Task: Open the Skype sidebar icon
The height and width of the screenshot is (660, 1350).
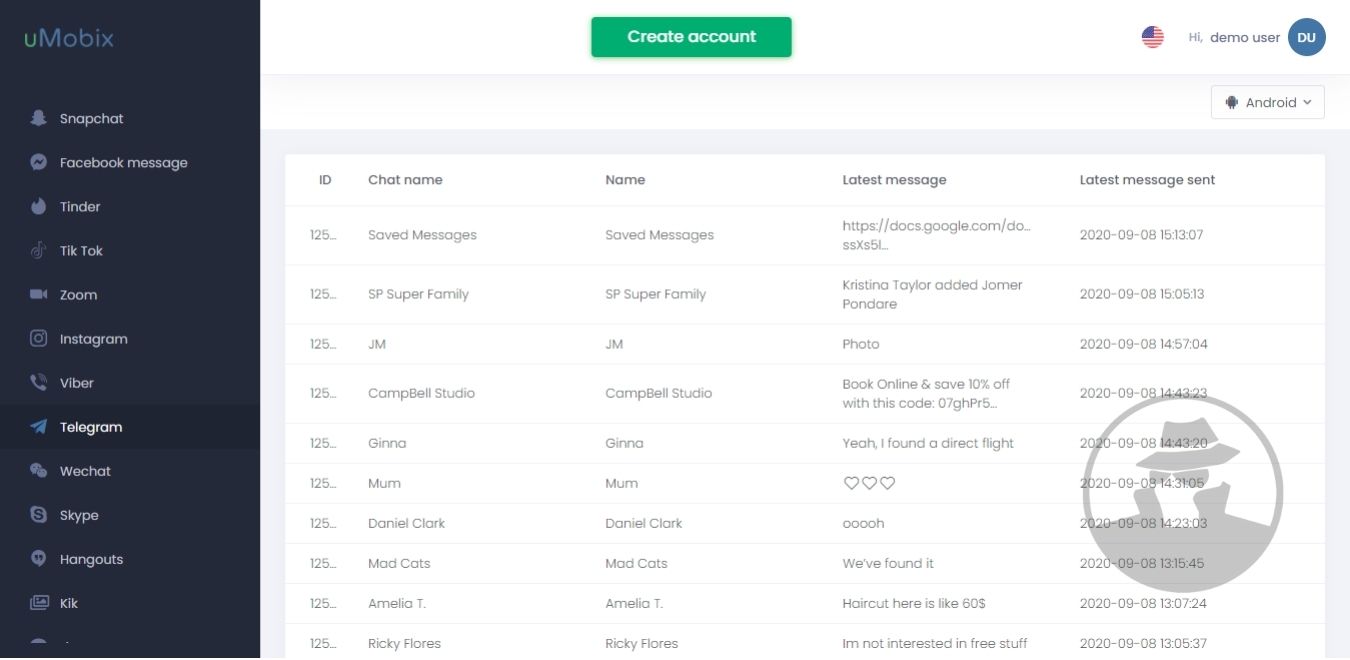Action: (x=39, y=515)
